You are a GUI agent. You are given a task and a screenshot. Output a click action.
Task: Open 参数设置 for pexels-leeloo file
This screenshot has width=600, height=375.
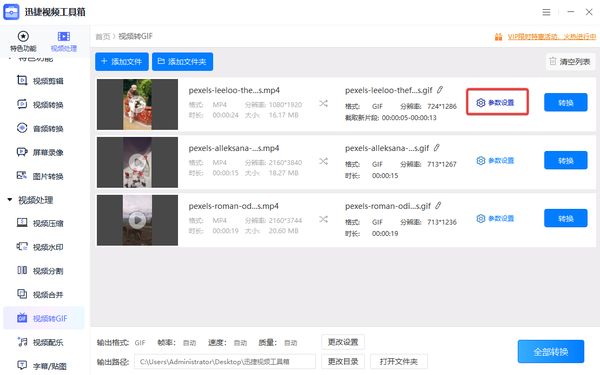495,103
